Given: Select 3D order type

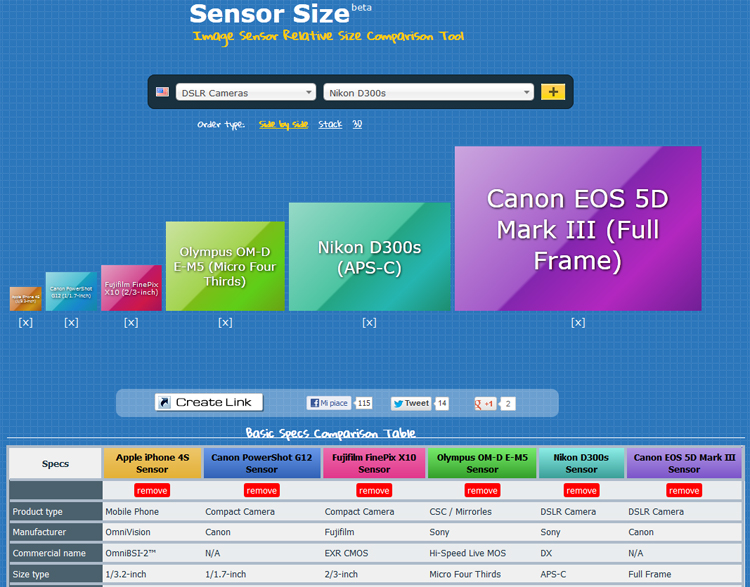Looking at the screenshot, I should 357,124.
